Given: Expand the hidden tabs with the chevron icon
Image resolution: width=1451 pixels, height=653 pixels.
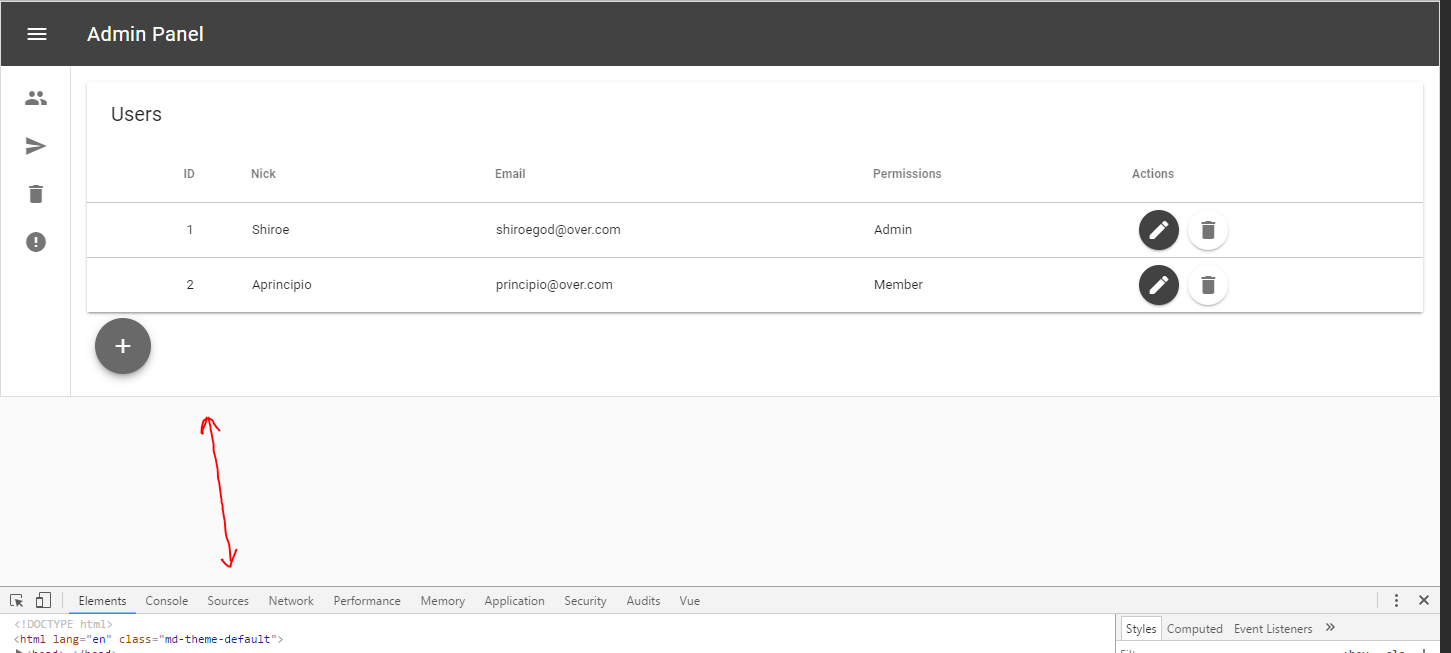Looking at the screenshot, I should point(1330,627).
